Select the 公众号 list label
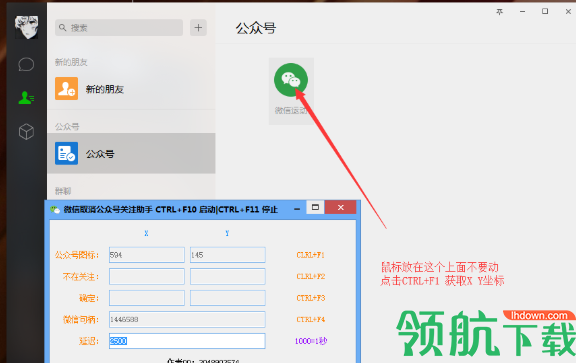The image size is (576, 363). coord(100,154)
